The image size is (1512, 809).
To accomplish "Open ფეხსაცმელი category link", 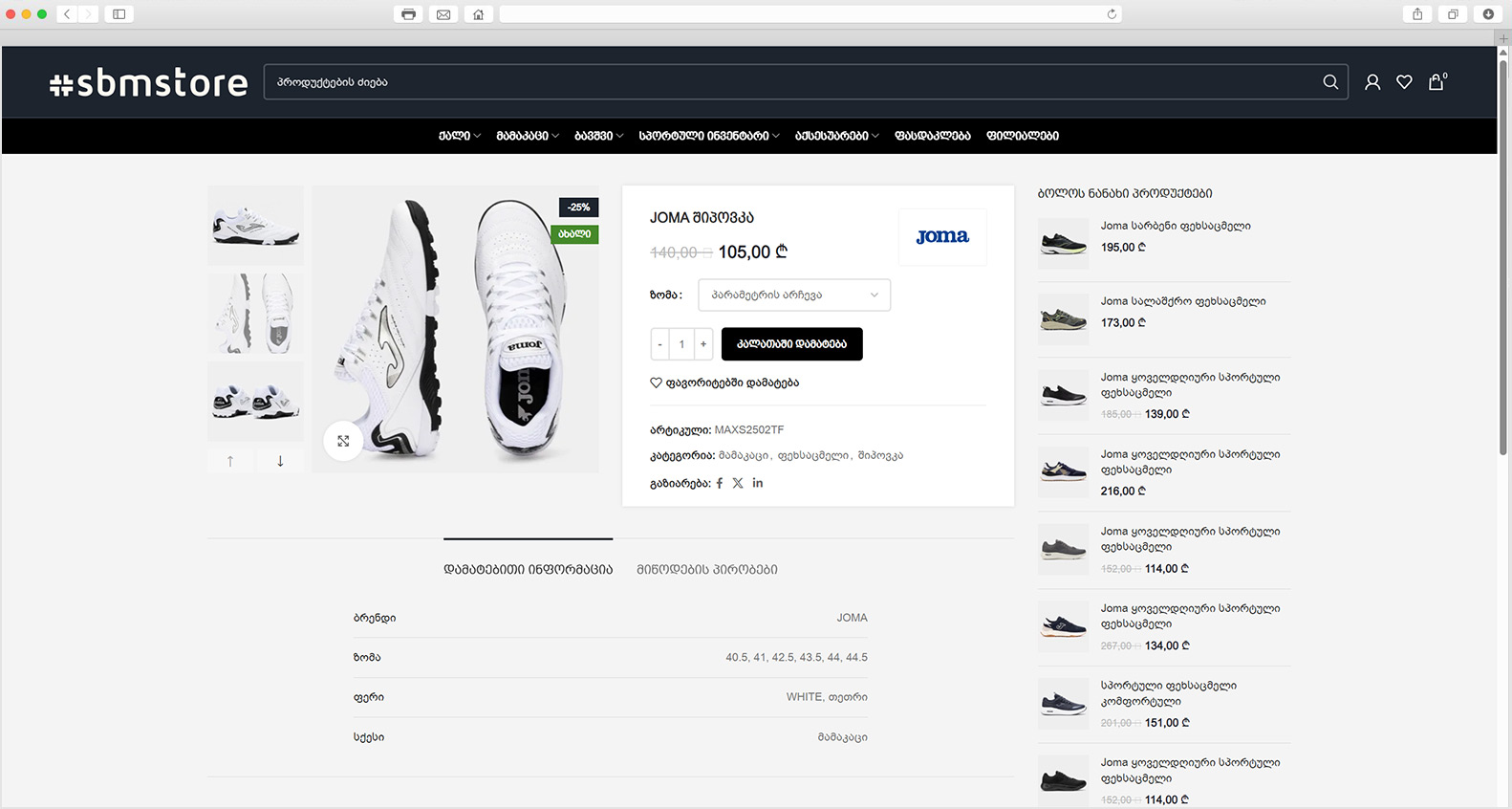I will coord(812,456).
